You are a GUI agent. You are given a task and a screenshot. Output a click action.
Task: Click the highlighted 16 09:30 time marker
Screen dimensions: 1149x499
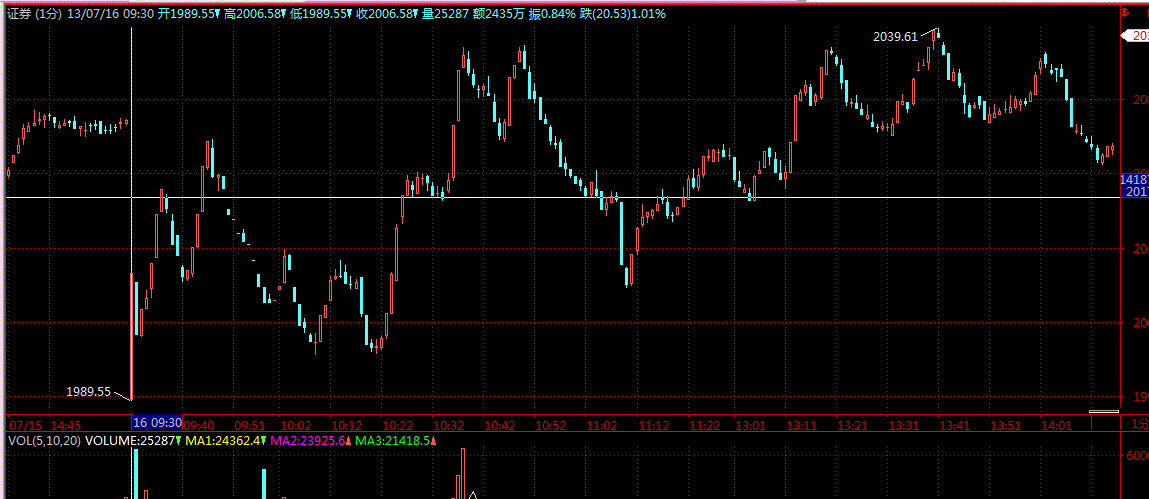(x=158, y=424)
